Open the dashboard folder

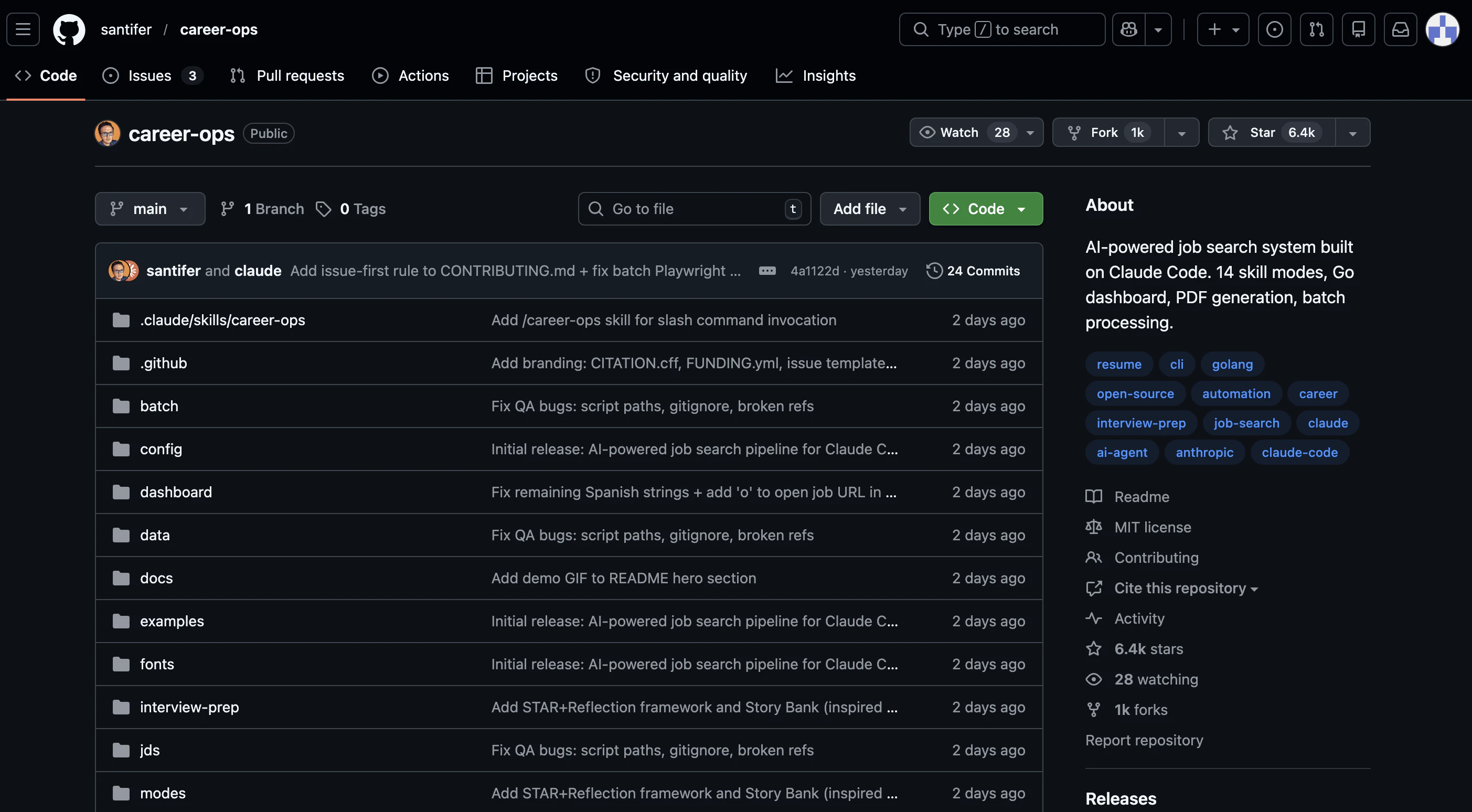175,492
